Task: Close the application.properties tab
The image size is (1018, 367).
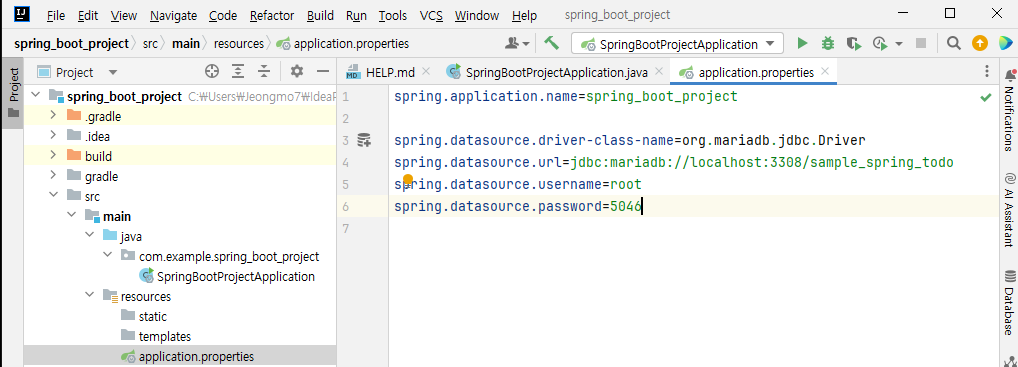Action: pos(825,71)
